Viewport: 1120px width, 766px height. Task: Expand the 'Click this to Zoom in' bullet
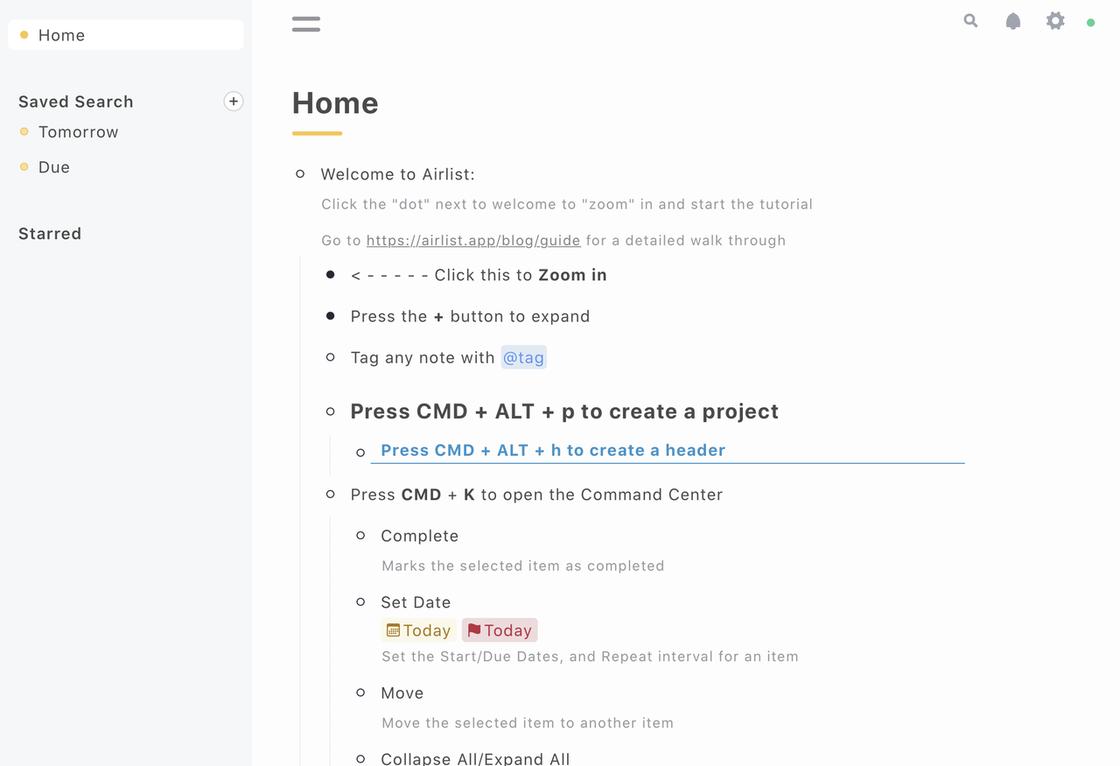(x=331, y=275)
